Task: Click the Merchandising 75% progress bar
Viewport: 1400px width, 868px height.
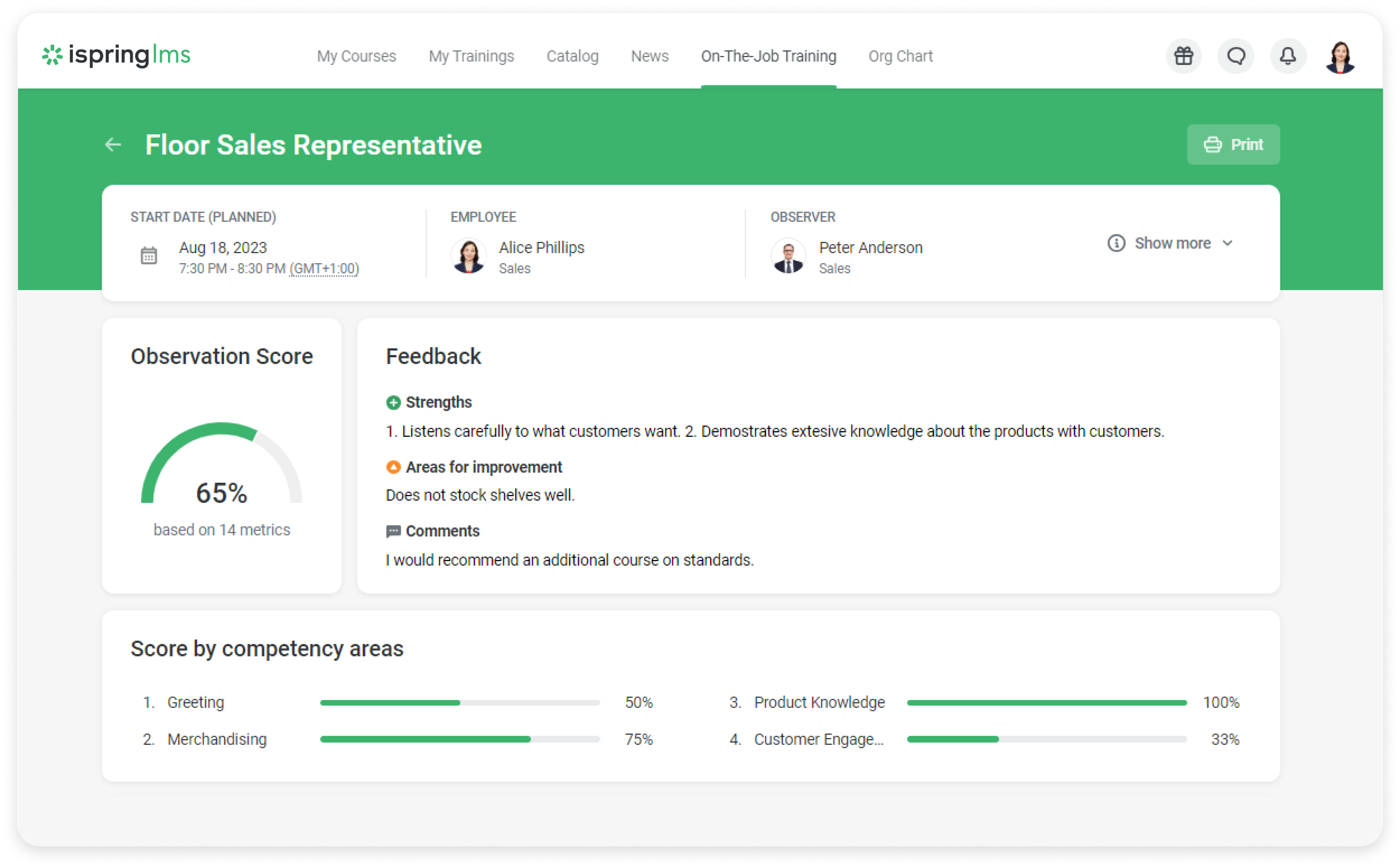Action: click(x=460, y=739)
